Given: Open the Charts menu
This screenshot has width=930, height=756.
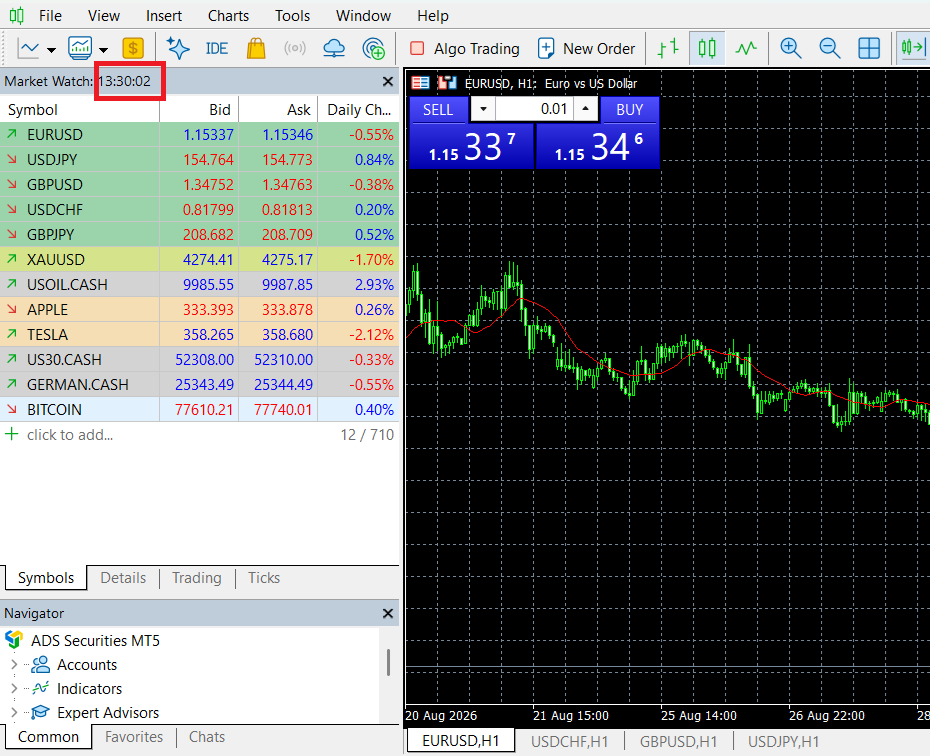Looking at the screenshot, I should pyautogui.click(x=228, y=16).
